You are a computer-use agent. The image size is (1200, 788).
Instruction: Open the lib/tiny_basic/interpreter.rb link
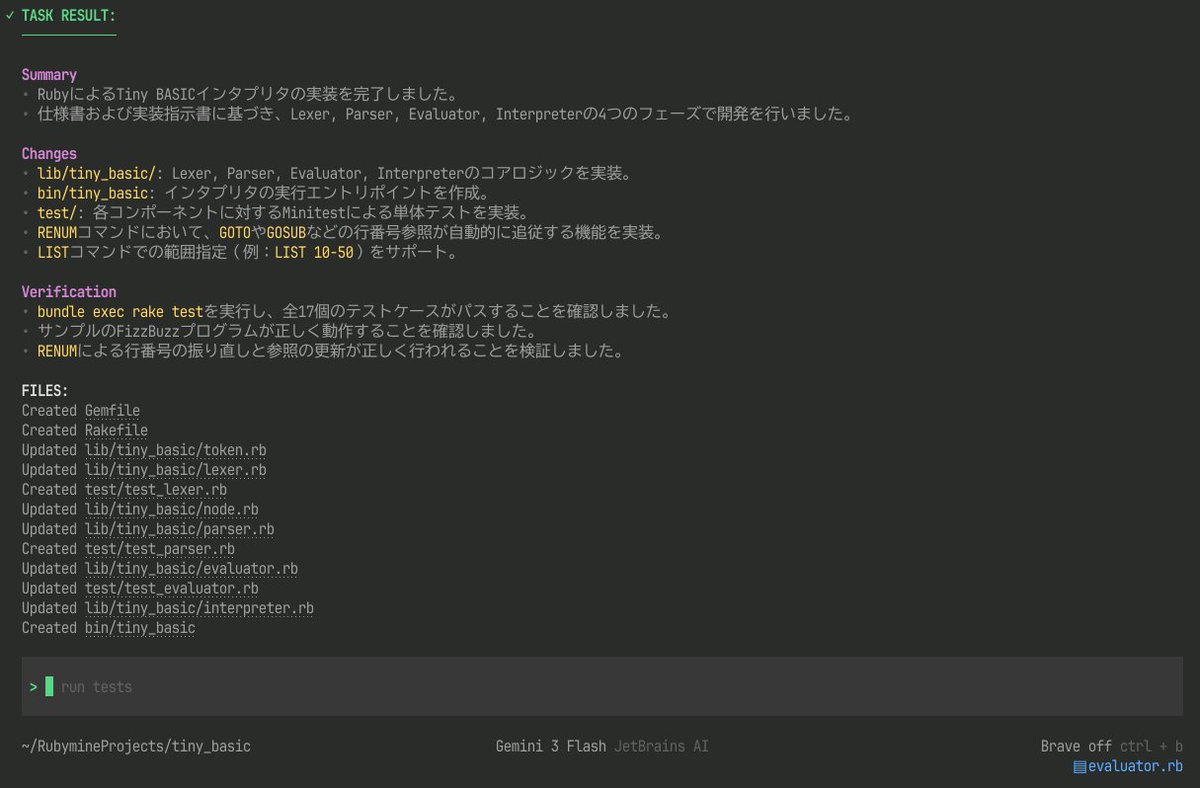pos(199,609)
